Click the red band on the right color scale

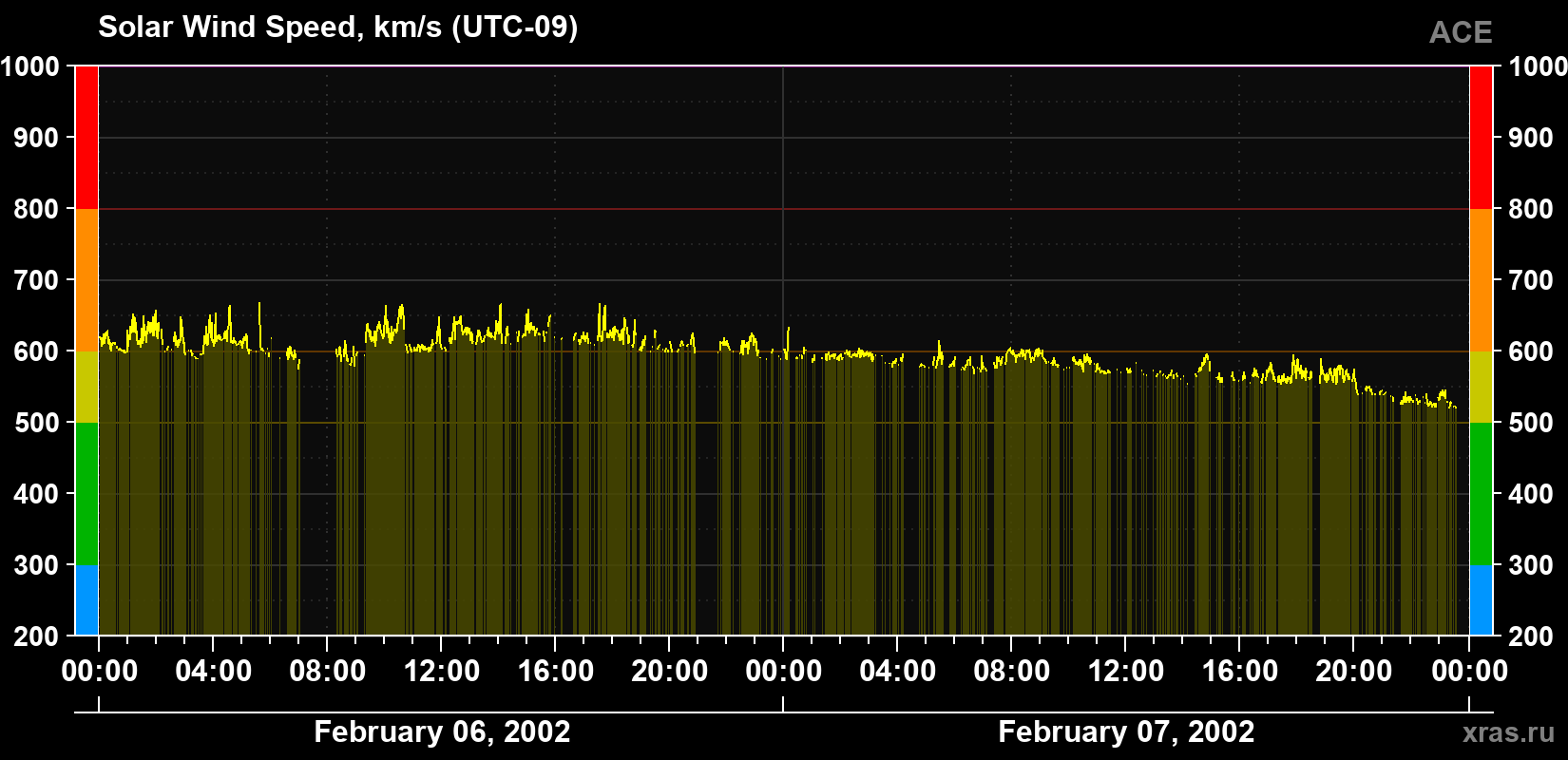(1481, 138)
